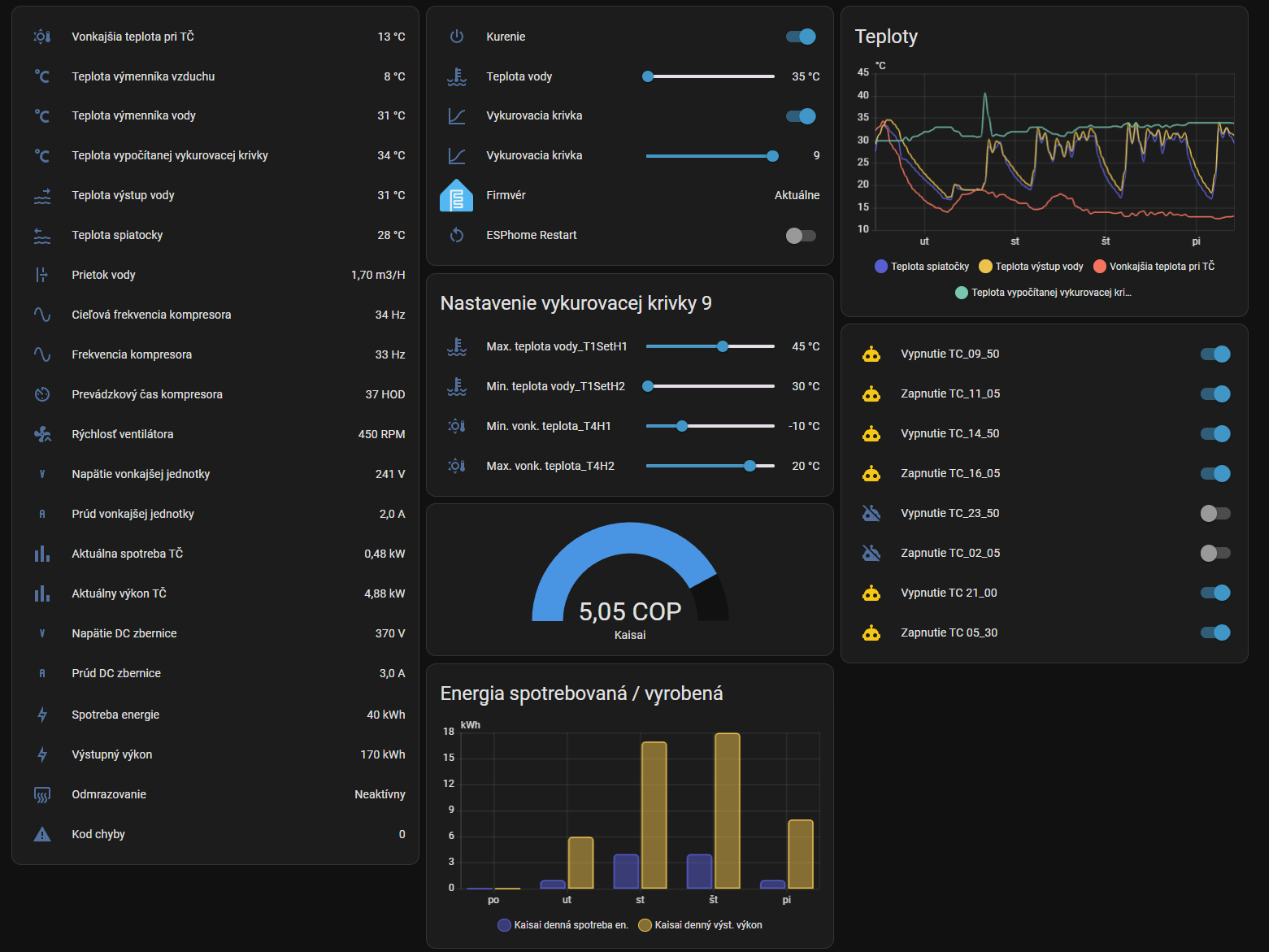Image resolution: width=1273 pixels, height=952 pixels.
Task: Click the warning triangle icon for Kod chyby
Action: [42, 834]
